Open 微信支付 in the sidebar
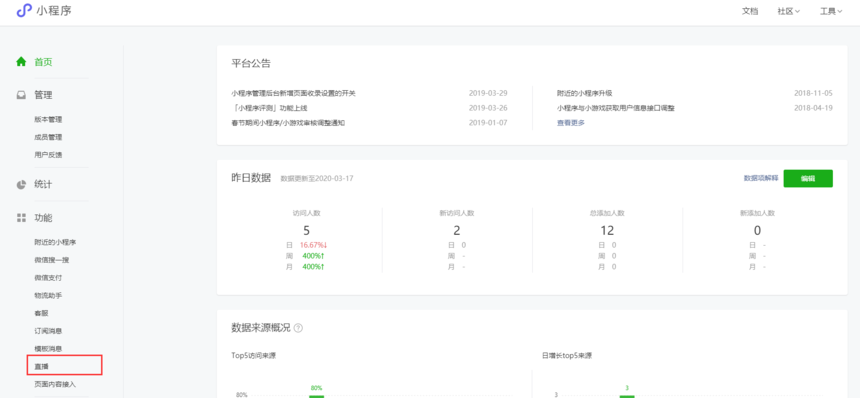Viewport: 860px width, 398px height. 48,278
